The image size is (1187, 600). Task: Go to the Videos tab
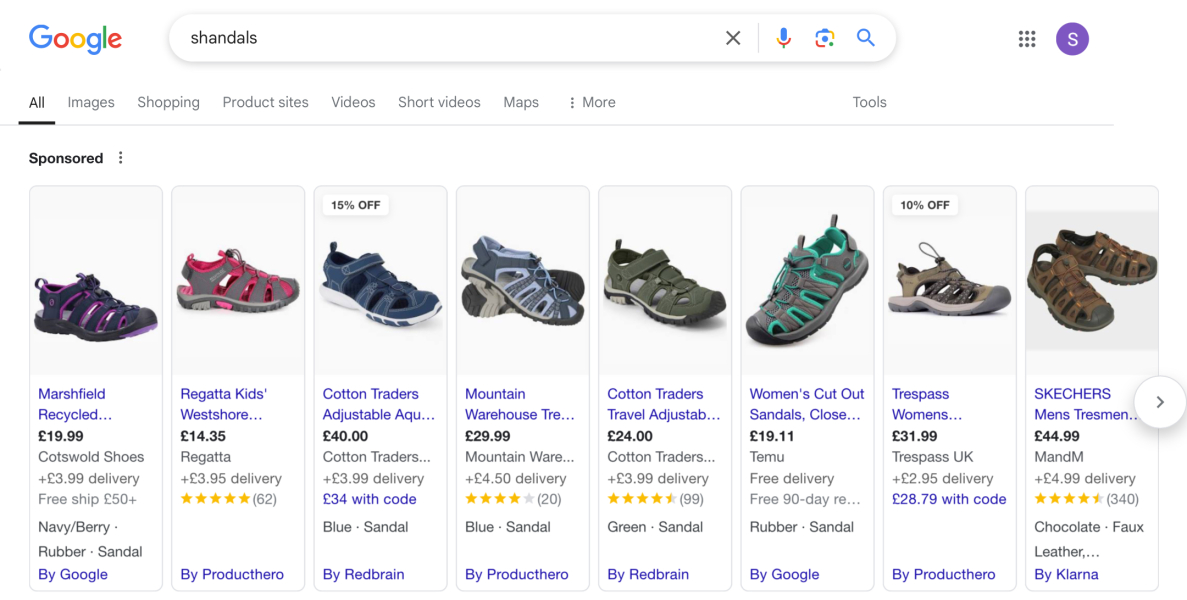coord(353,102)
